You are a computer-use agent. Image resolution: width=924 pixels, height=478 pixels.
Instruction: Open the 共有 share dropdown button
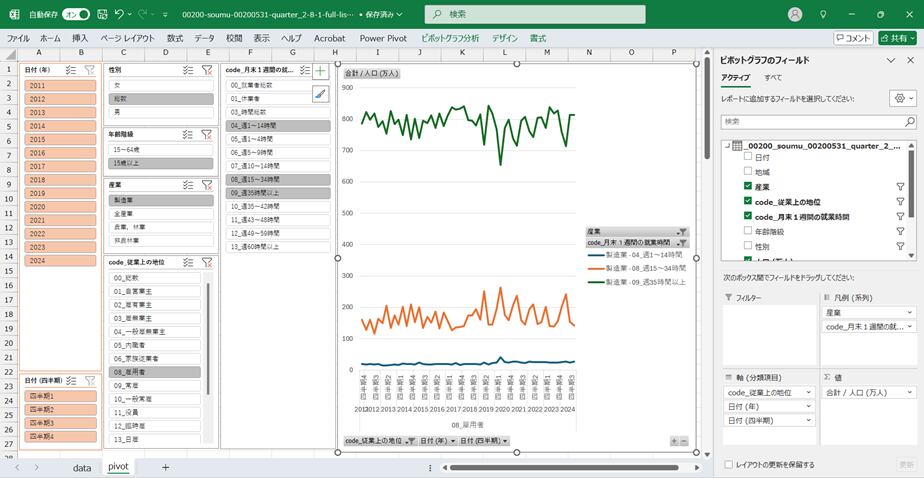coord(897,38)
